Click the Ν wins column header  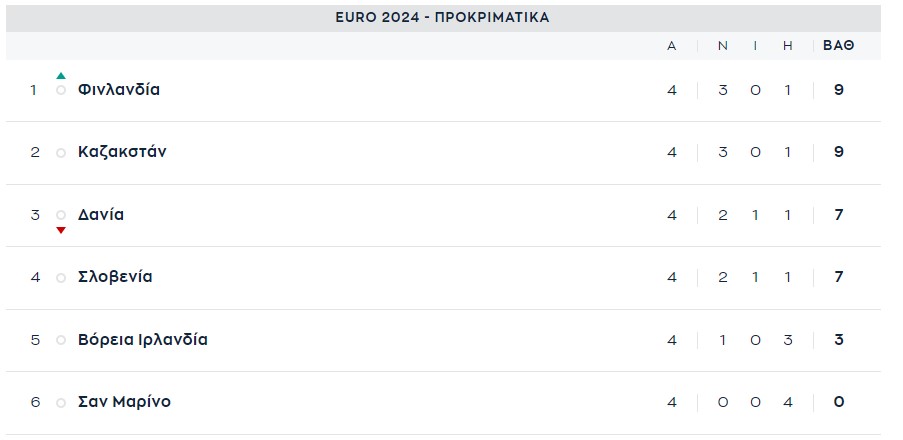coord(723,46)
